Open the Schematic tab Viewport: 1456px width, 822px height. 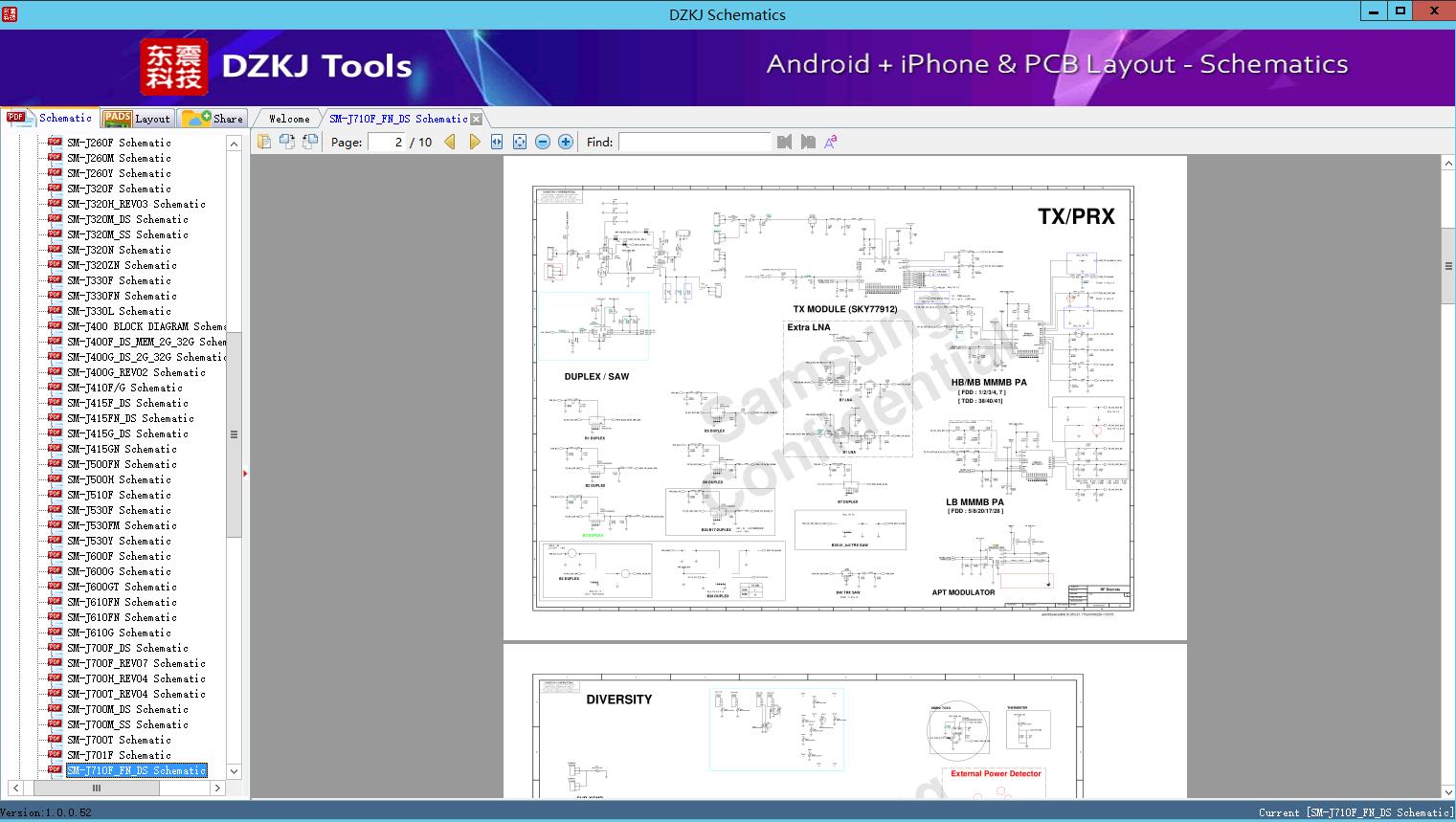[x=50, y=118]
